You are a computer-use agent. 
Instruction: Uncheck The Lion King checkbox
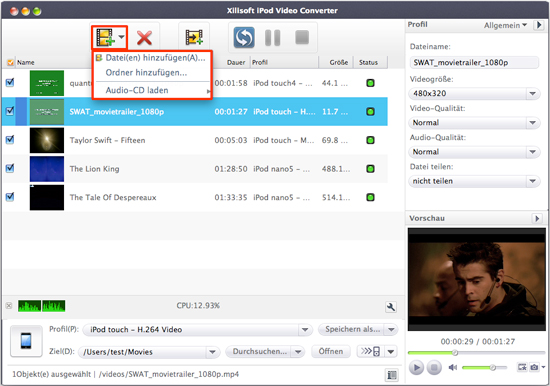[x=10, y=168]
